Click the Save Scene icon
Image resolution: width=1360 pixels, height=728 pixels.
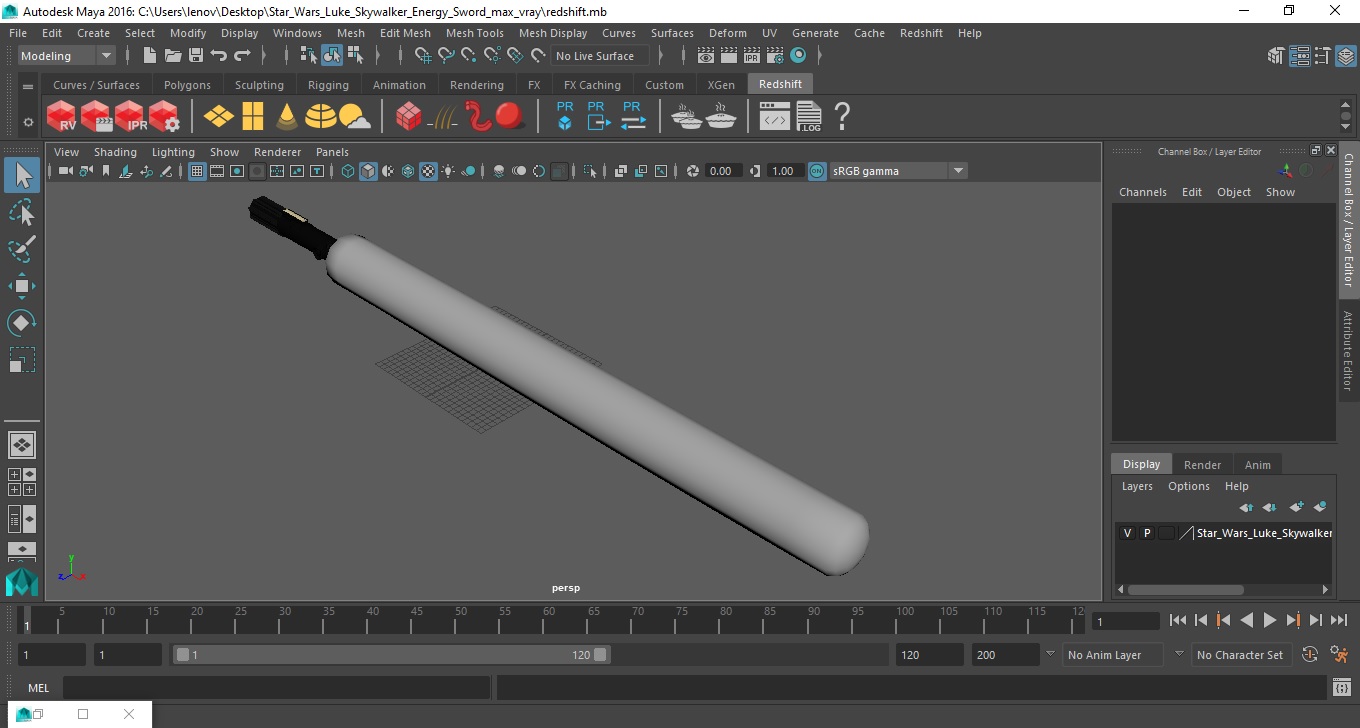196,56
